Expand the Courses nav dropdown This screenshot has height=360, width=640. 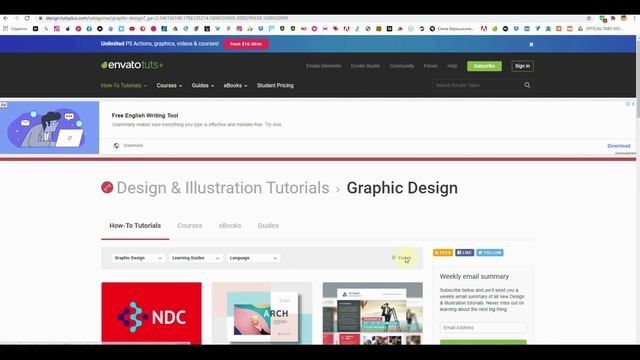(x=169, y=85)
